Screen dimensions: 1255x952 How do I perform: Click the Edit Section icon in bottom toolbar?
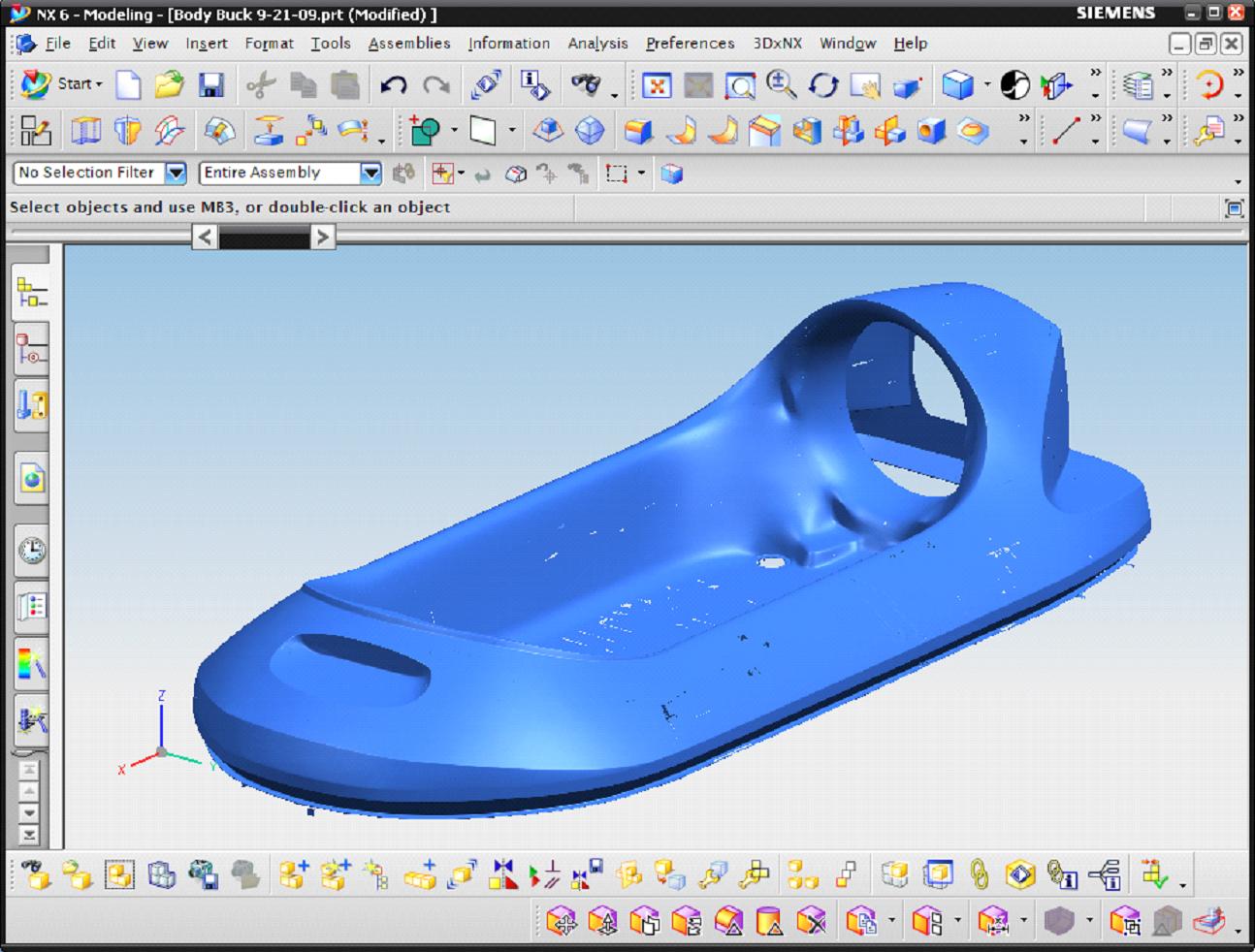coord(1209,920)
